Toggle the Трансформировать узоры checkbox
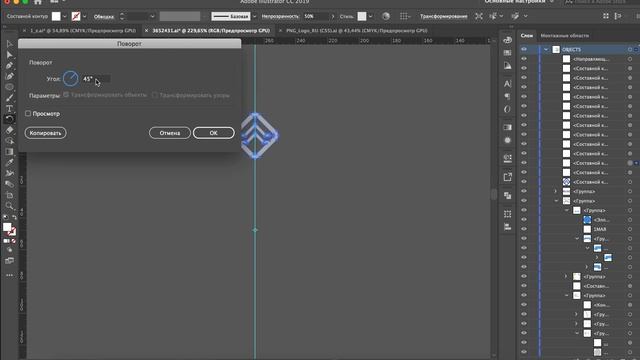Viewport: 640px width, 360px height. click(x=155, y=95)
